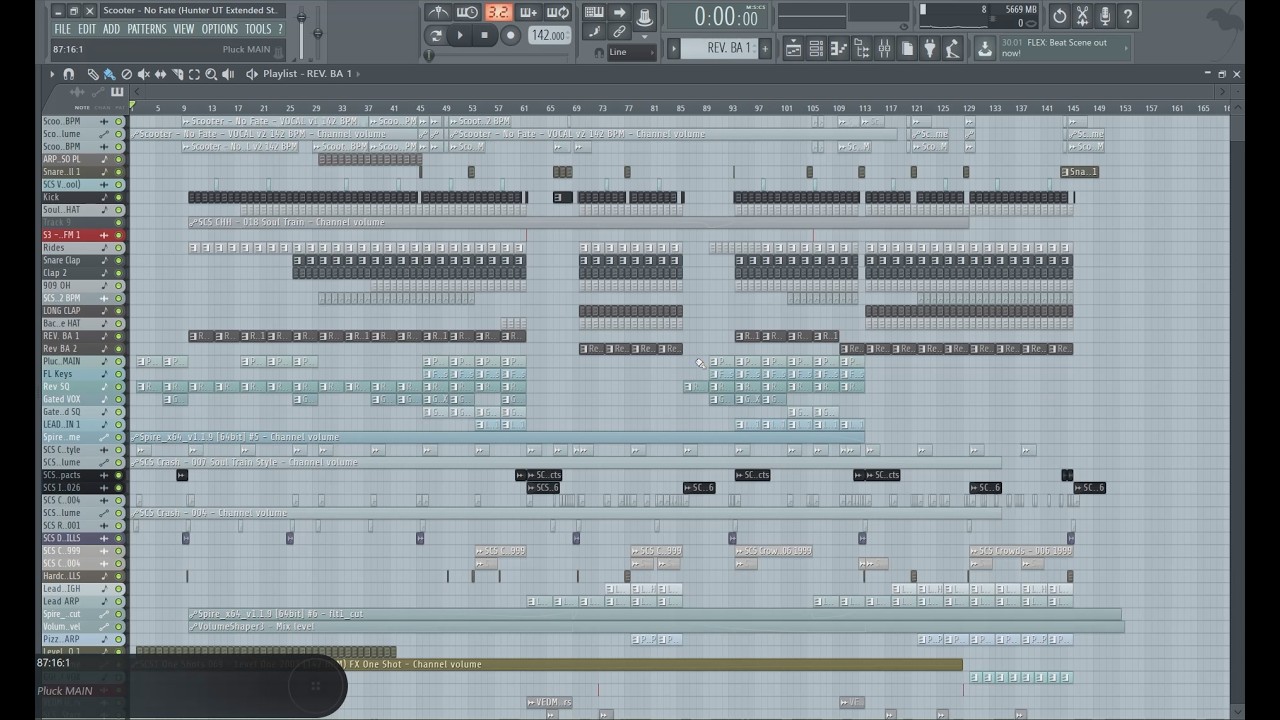Select the Playback speaker tool

[228, 74]
